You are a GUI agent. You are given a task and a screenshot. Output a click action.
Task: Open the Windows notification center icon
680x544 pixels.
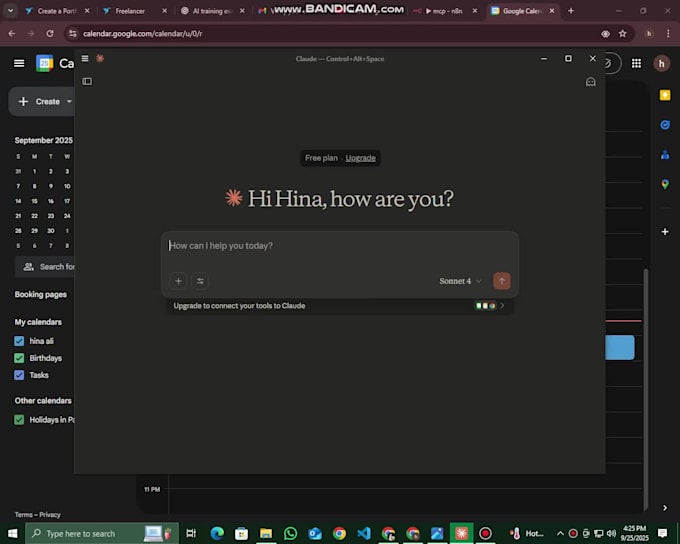[x=662, y=533]
